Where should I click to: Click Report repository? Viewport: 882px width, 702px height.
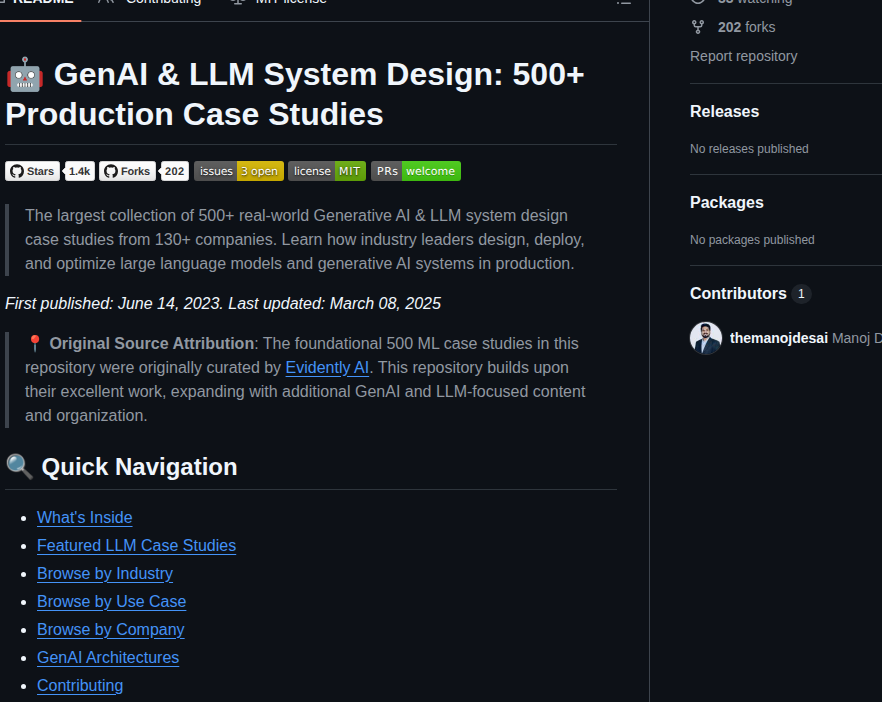pos(744,56)
